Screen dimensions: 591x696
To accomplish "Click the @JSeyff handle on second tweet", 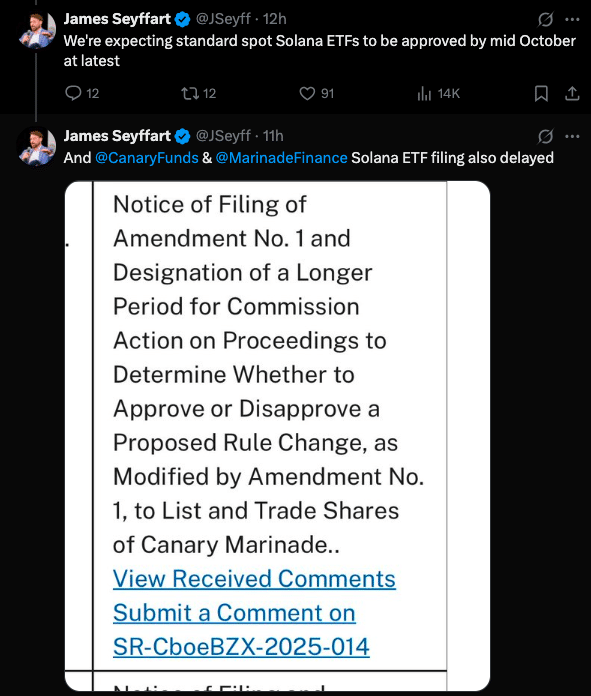I will (223, 136).
